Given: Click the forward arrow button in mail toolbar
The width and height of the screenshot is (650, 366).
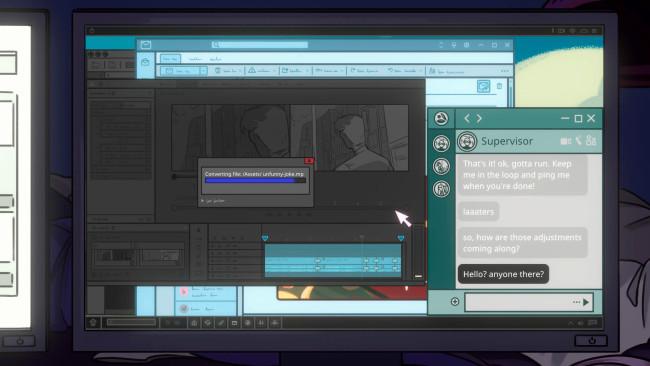Looking at the screenshot, I should coord(364,71).
